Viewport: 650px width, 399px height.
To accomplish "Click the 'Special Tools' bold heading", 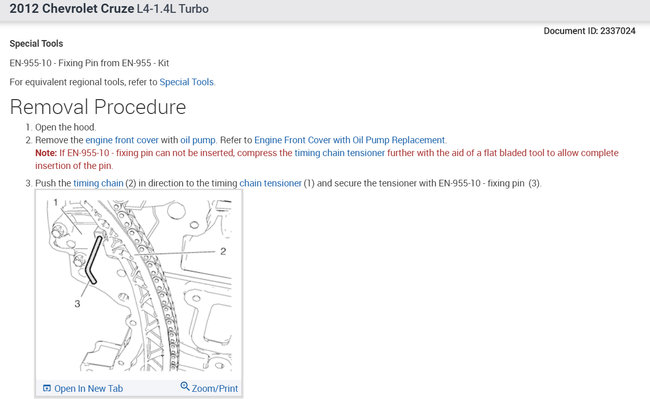I will tap(36, 44).
